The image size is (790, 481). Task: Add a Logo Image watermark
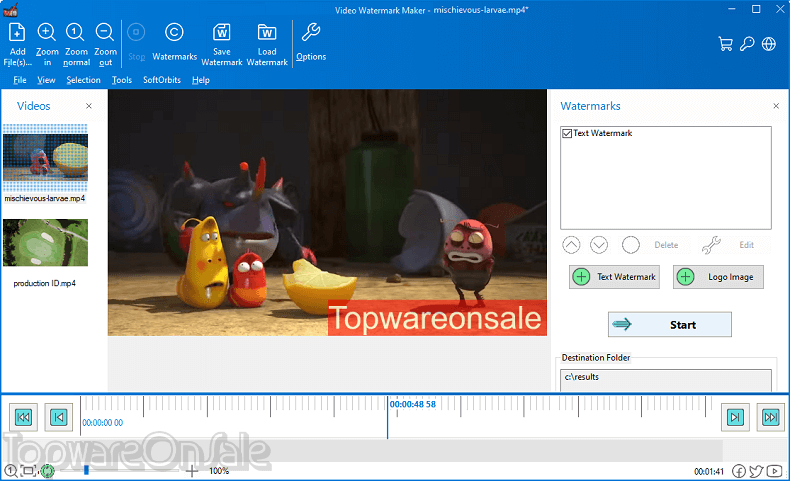(718, 277)
